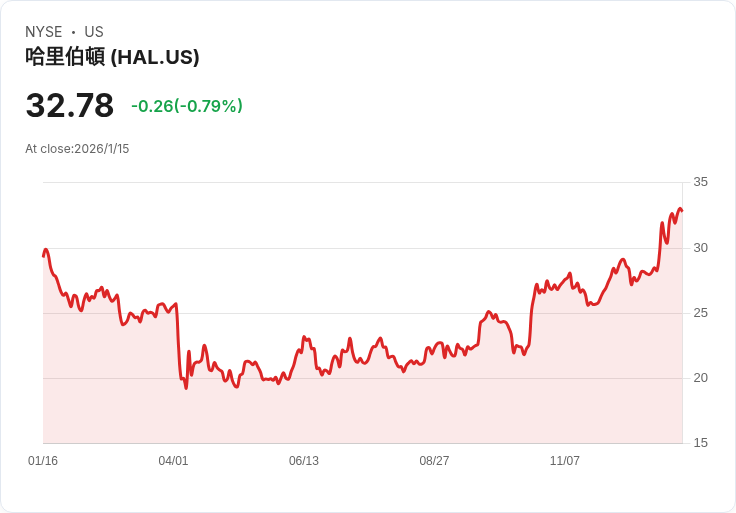Click the 01/16 date axis label

(43, 461)
